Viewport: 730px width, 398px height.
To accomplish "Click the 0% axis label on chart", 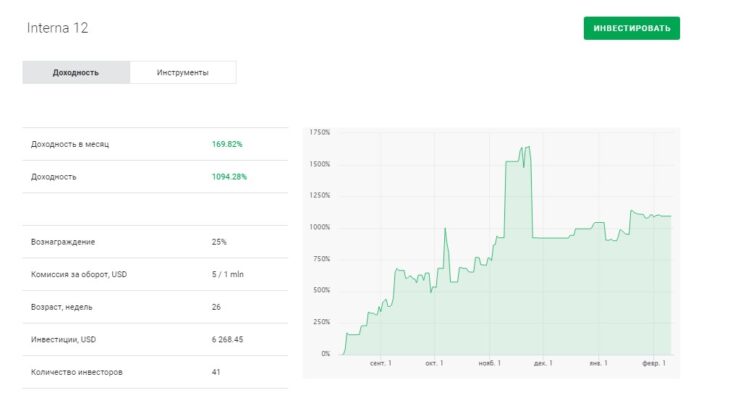I will pyautogui.click(x=325, y=353).
